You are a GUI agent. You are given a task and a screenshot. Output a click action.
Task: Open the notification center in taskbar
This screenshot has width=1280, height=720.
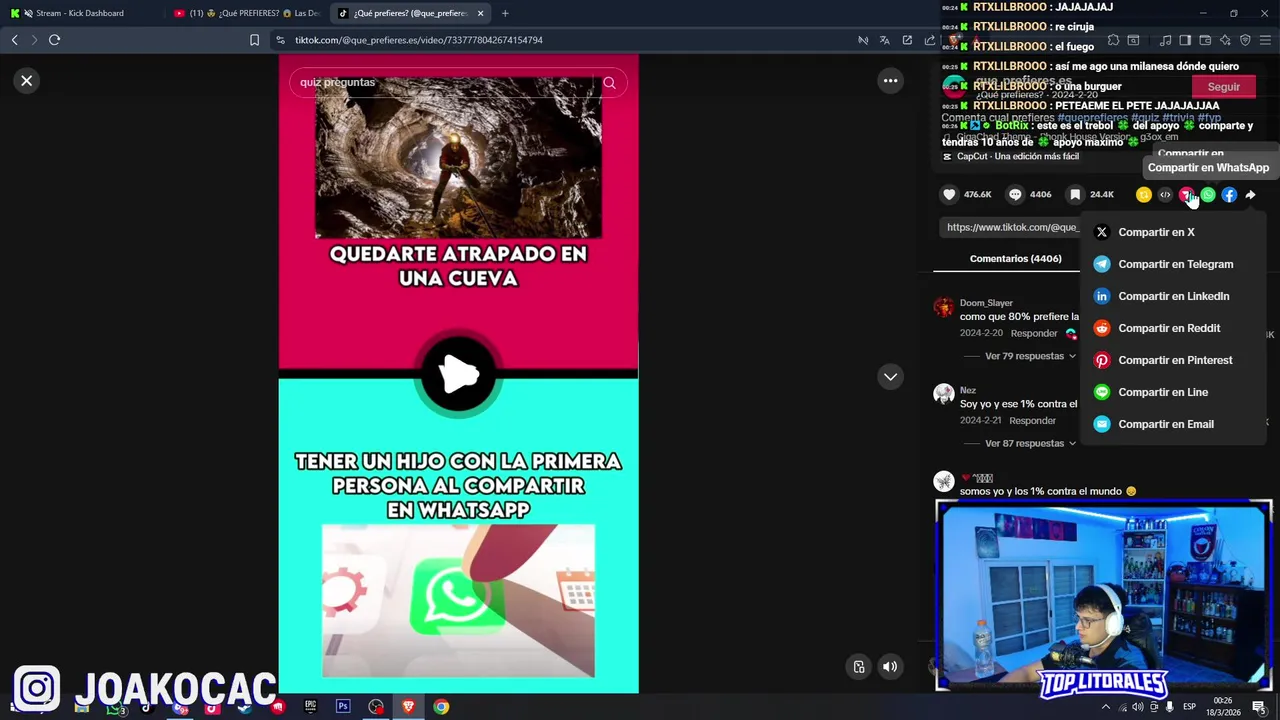point(1258,707)
